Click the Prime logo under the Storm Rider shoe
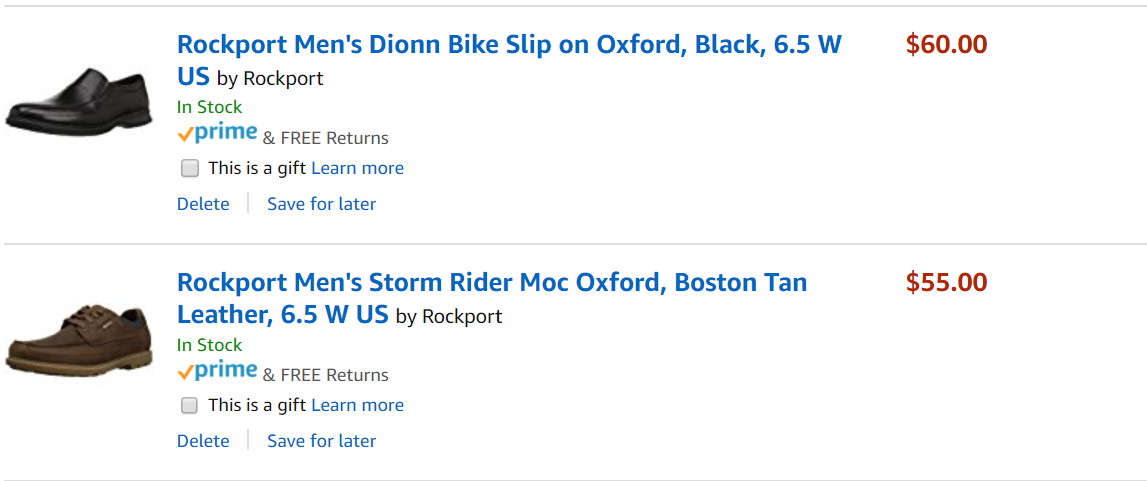This screenshot has width=1147, height=481. [217, 372]
